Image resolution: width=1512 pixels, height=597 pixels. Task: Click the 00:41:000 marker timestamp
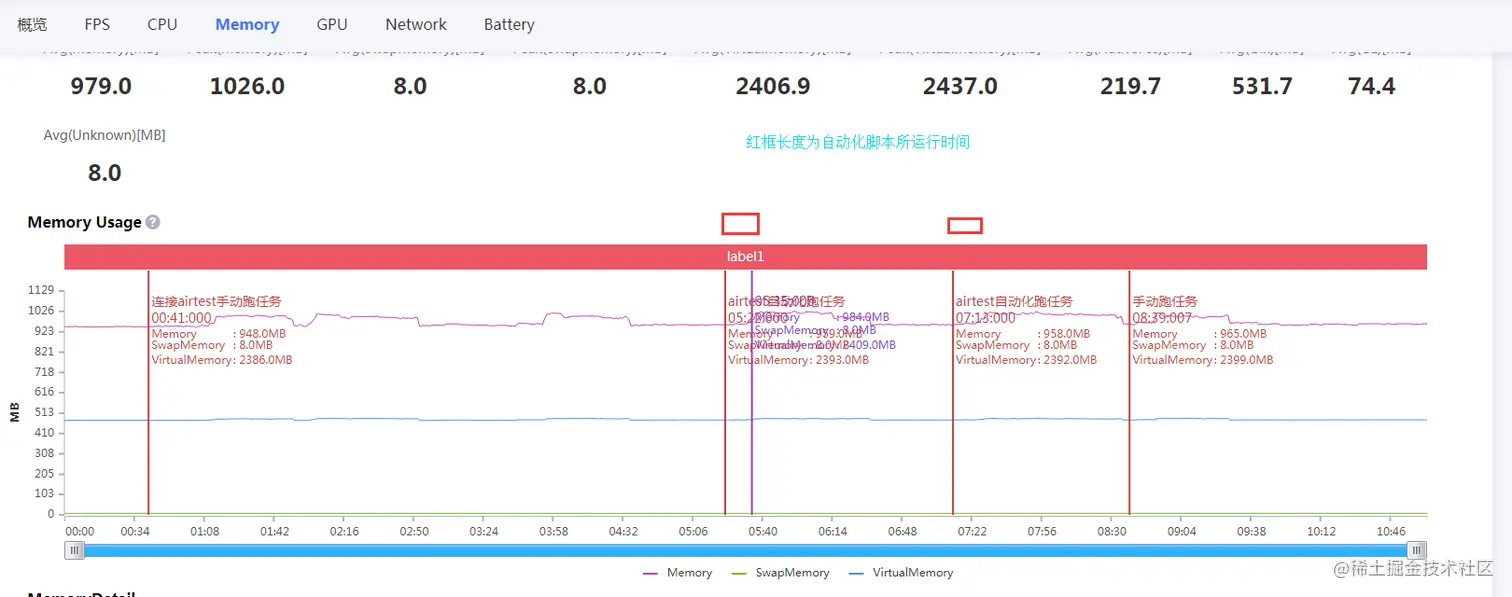click(x=182, y=318)
